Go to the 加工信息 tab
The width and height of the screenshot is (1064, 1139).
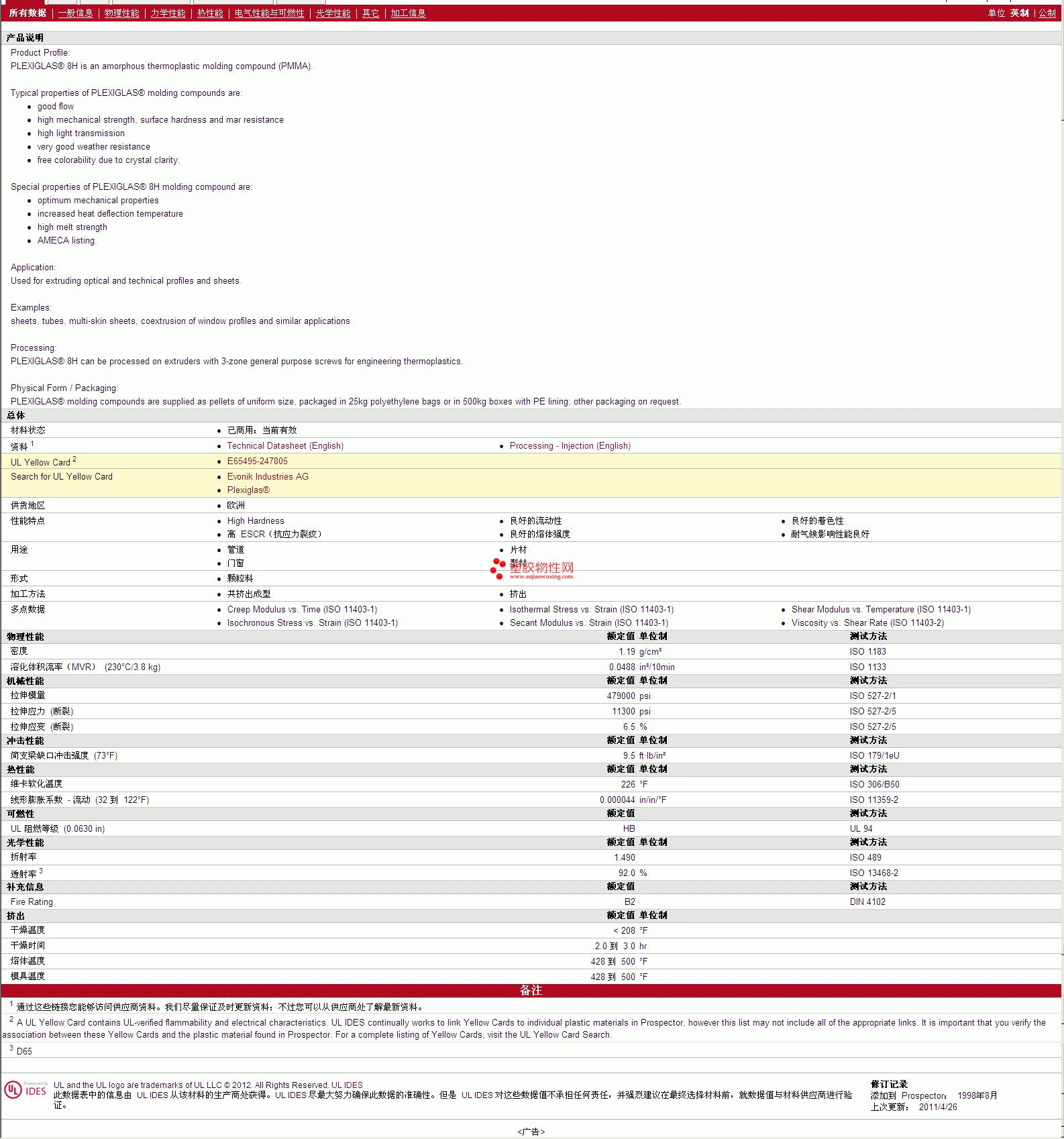(408, 13)
